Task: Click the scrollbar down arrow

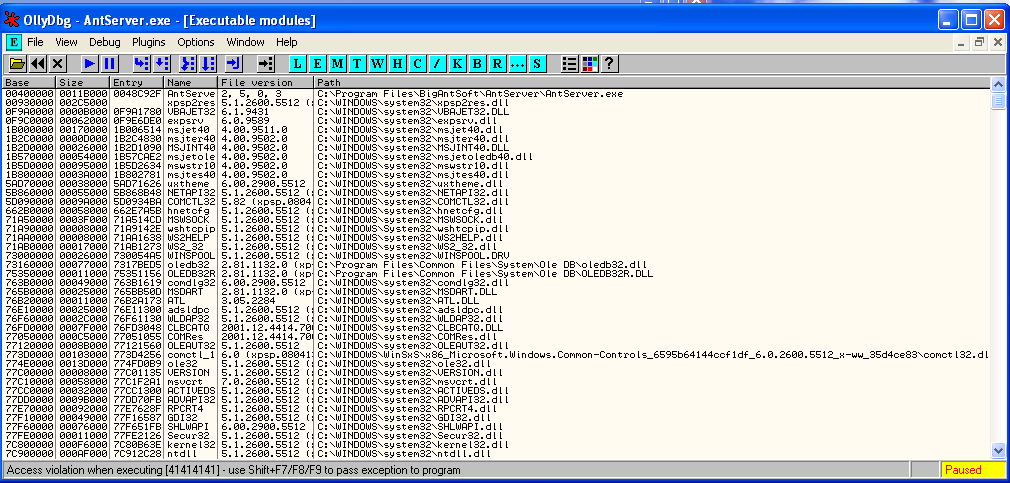Action: 998,451
